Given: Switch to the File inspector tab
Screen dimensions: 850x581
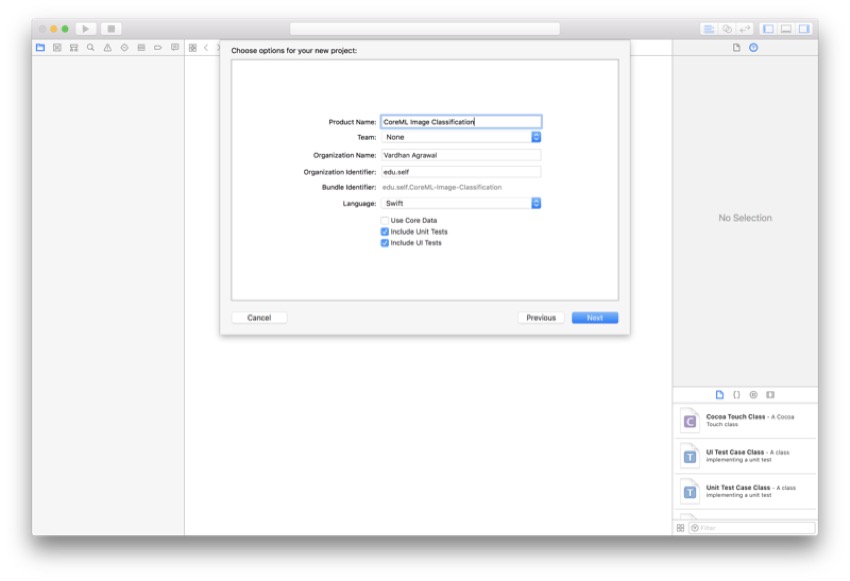Looking at the screenshot, I should [736, 46].
